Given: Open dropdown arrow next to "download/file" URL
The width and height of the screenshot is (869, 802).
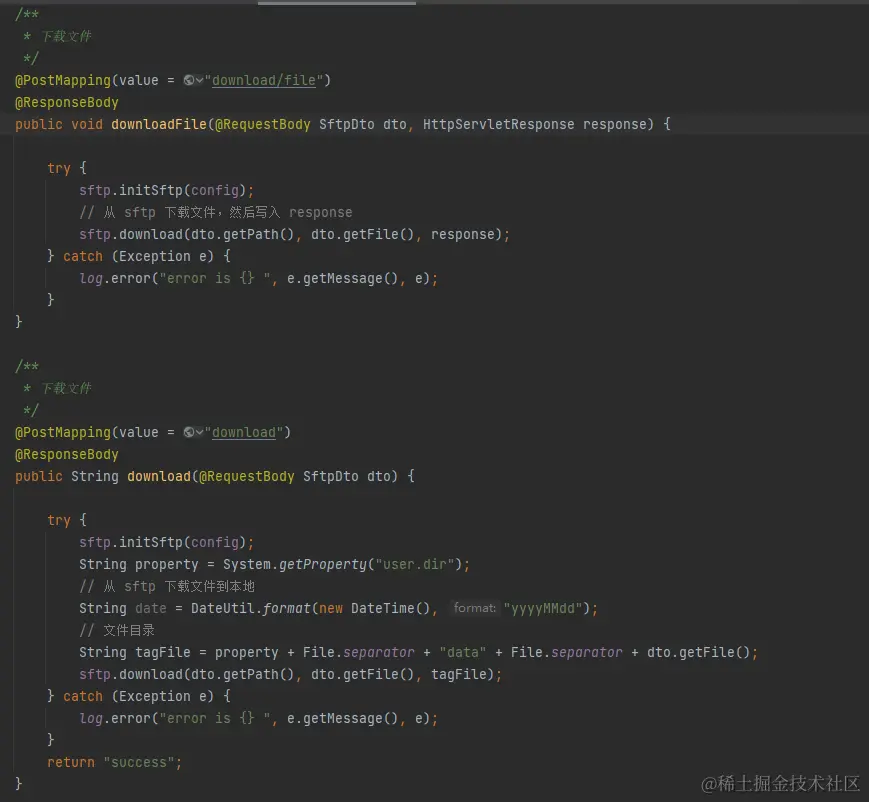Looking at the screenshot, I should [x=199, y=81].
